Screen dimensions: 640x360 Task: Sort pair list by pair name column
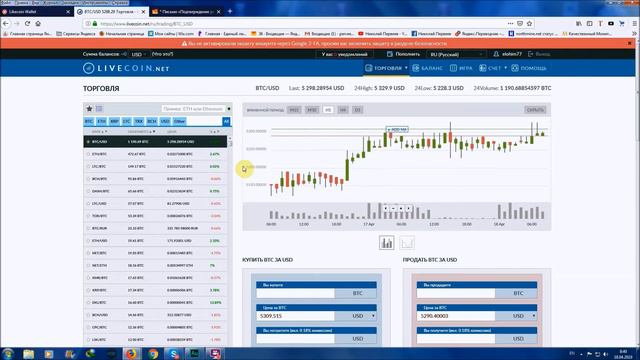[99, 132]
